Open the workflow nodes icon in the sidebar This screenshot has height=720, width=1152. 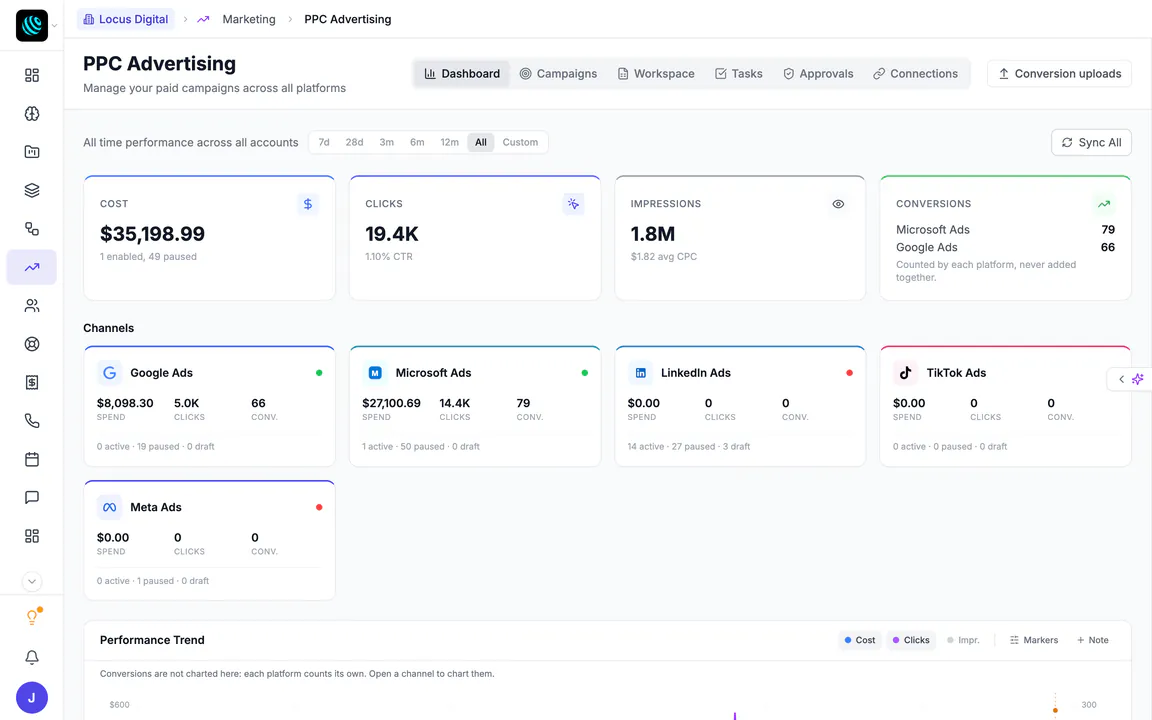(x=32, y=228)
